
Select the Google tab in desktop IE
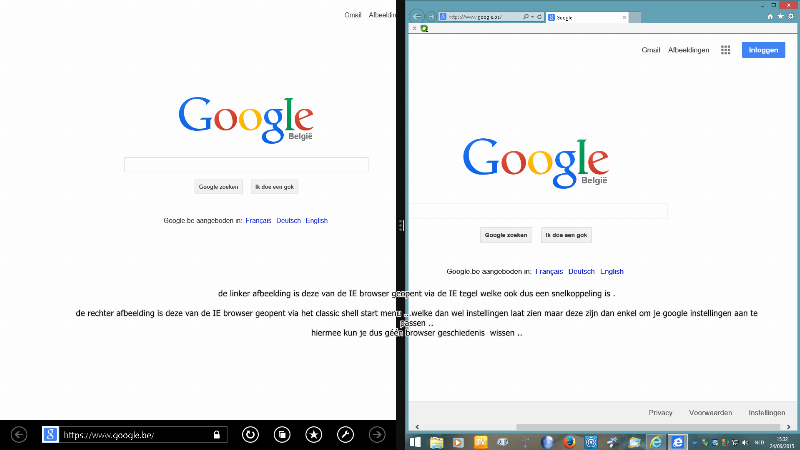[x=587, y=17]
